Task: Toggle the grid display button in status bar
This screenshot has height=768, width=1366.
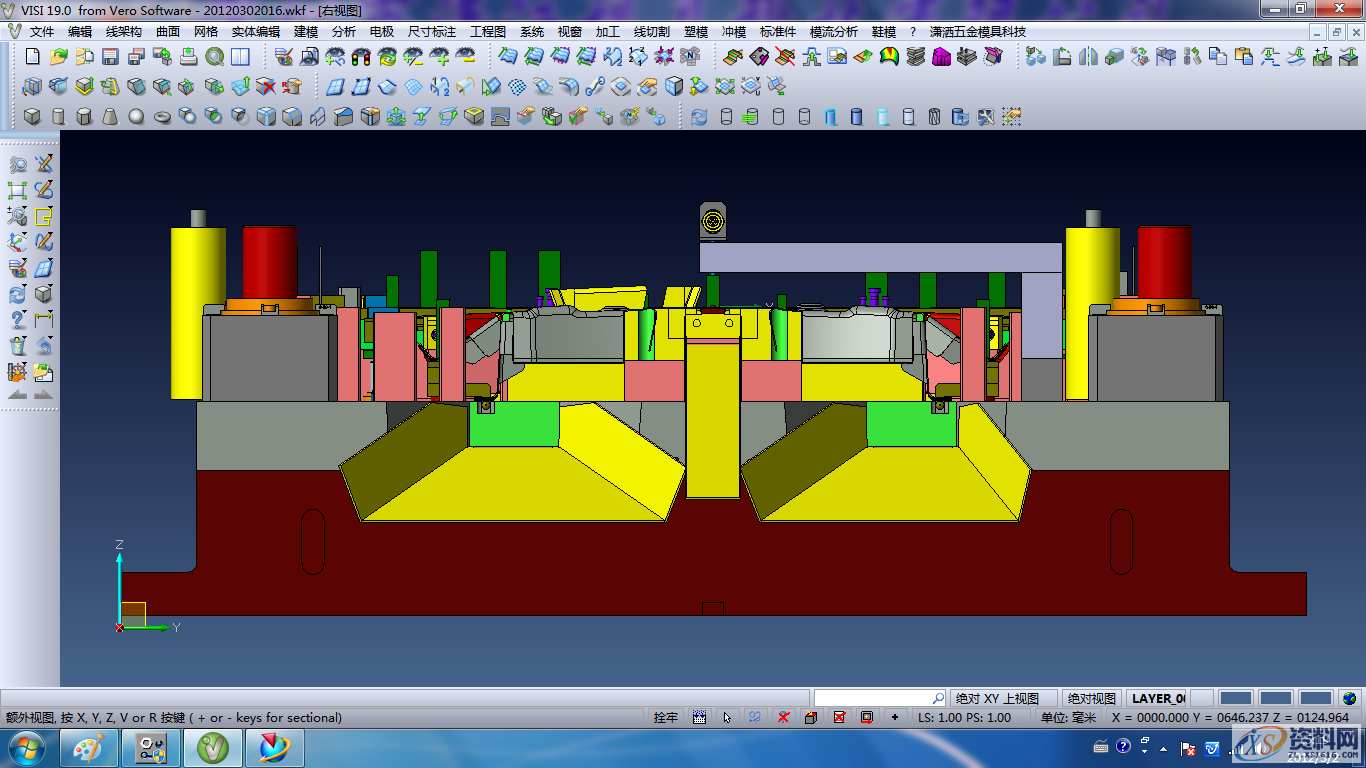Action: pos(699,717)
